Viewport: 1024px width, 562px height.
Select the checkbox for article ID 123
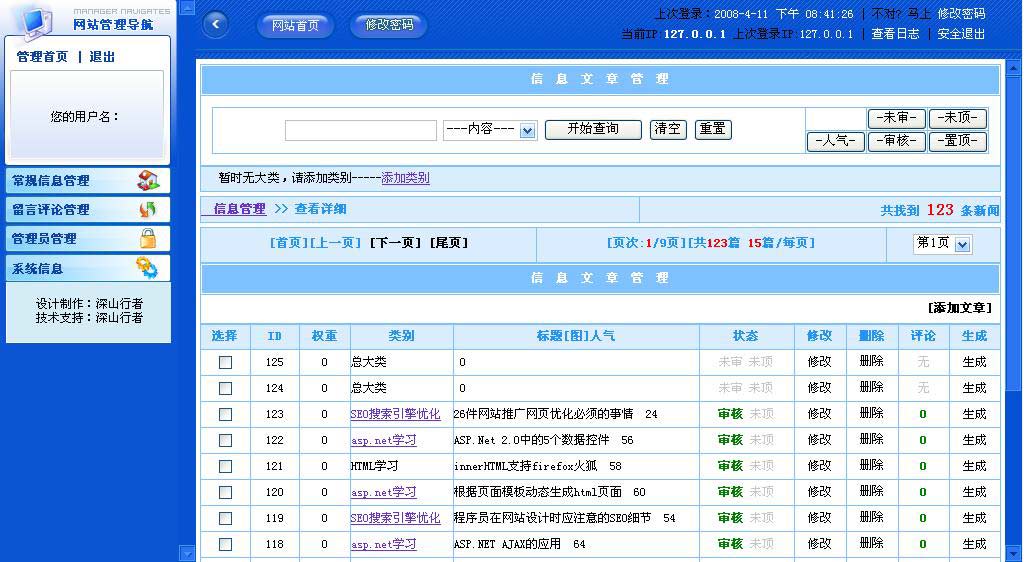[x=225, y=414]
